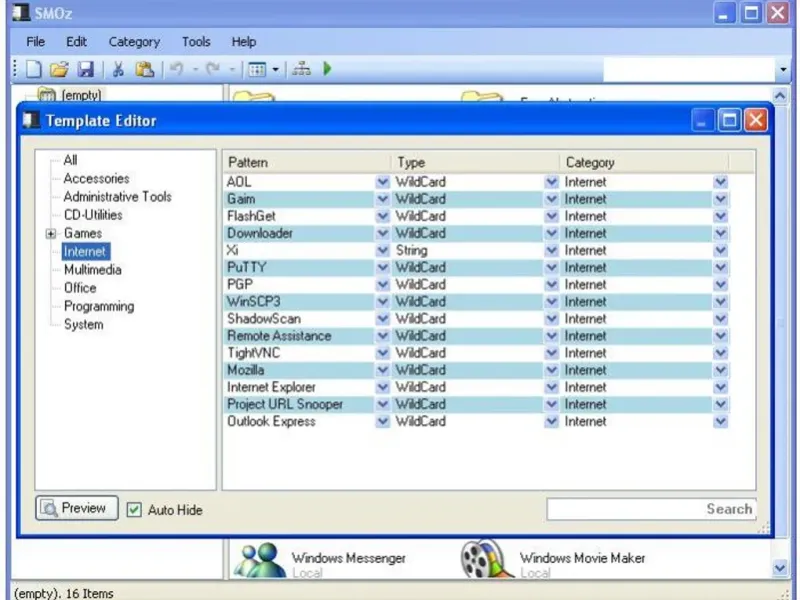This screenshot has width=800, height=600.
Task: Open the View mode dropdown arrow
Action: tap(276, 69)
